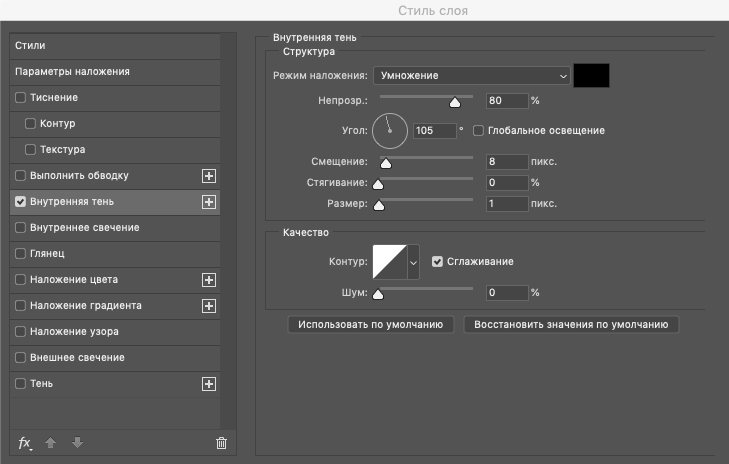Viewport: 729px width, 464px height.
Task: Uncheck the Сглаживание checkbox
Action: [x=437, y=262]
